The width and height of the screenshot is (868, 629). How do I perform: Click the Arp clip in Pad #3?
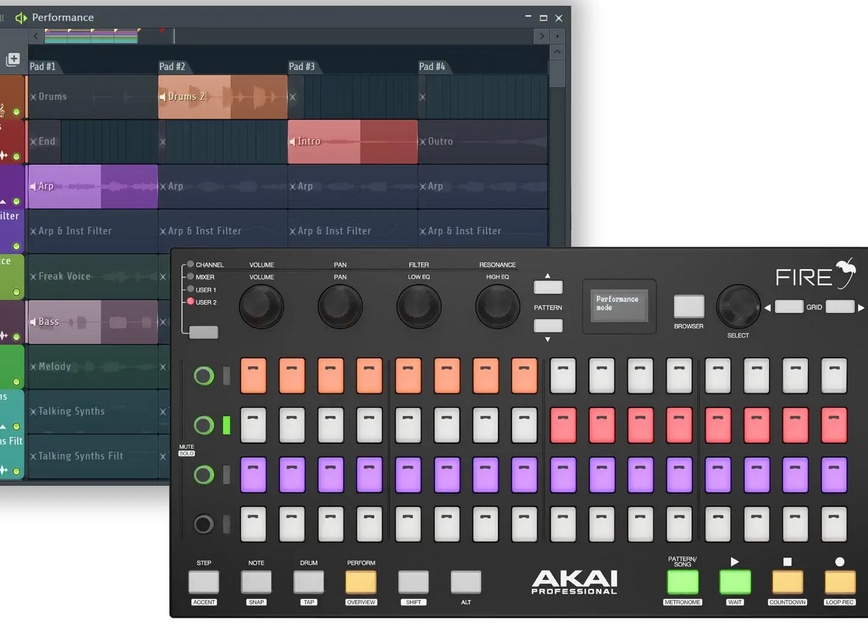click(x=353, y=187)
